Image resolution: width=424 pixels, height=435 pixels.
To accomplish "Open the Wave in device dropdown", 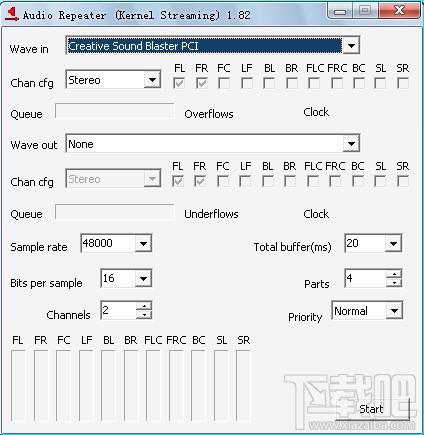I will (351, 45).
